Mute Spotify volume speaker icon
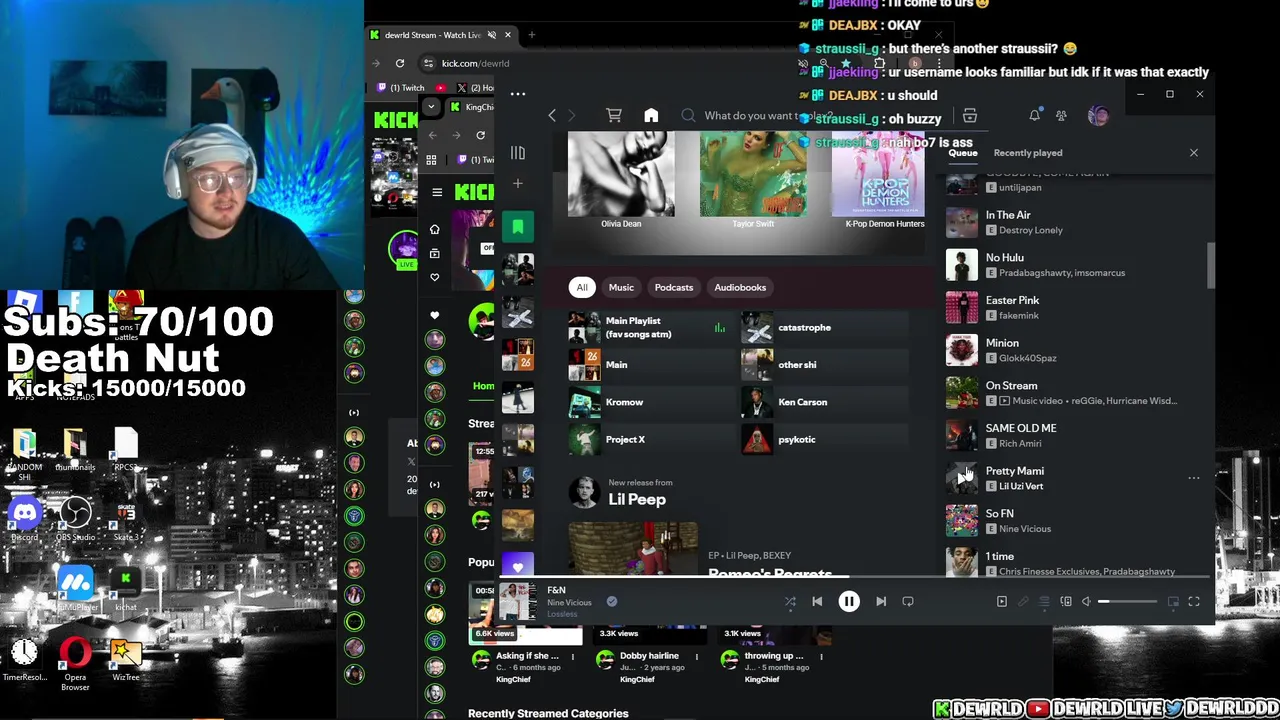Viewport: 1280px width, 720px height. [1087, 602]
